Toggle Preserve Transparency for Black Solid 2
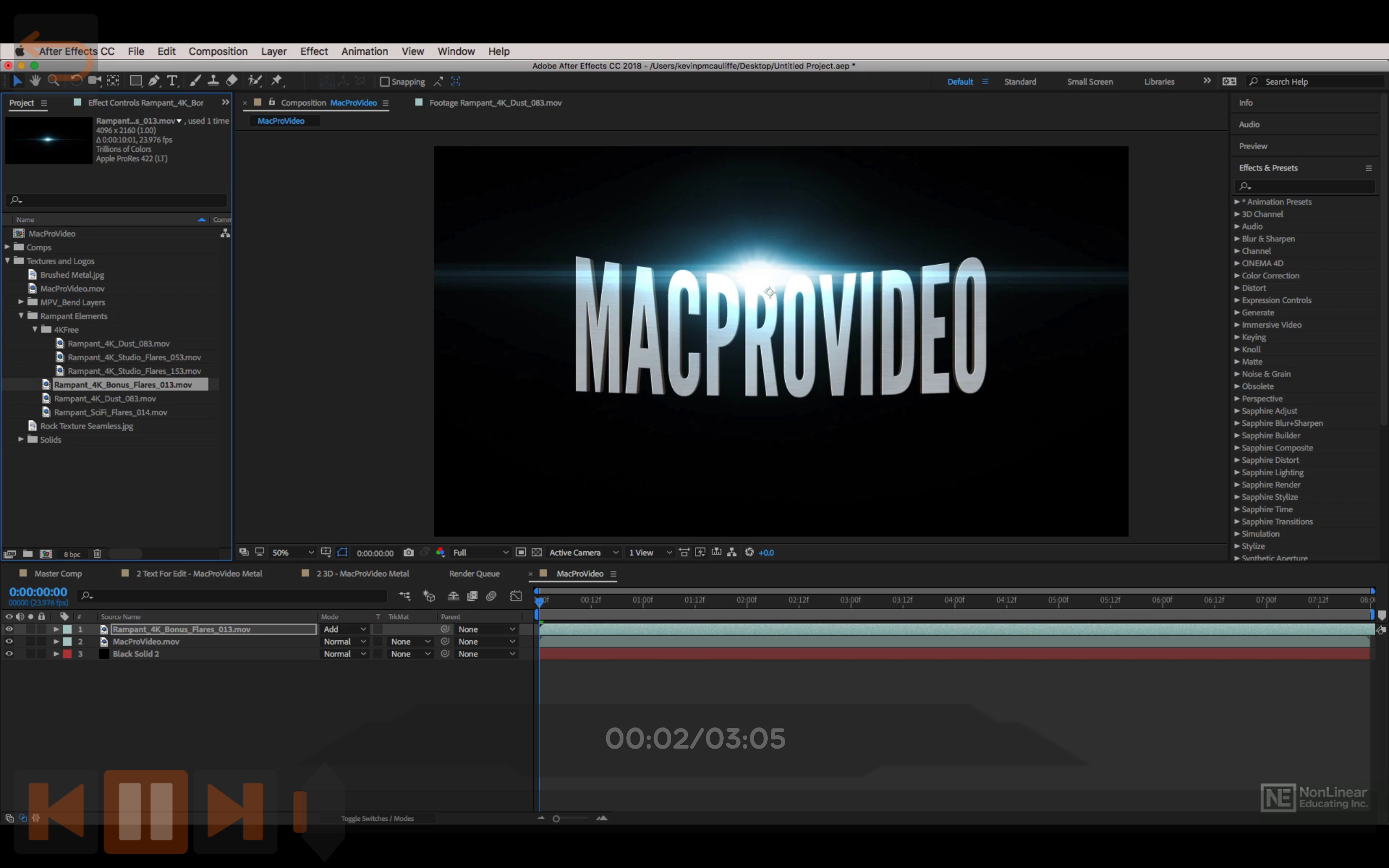The image size is (1389, 868). tap(378, 654)
